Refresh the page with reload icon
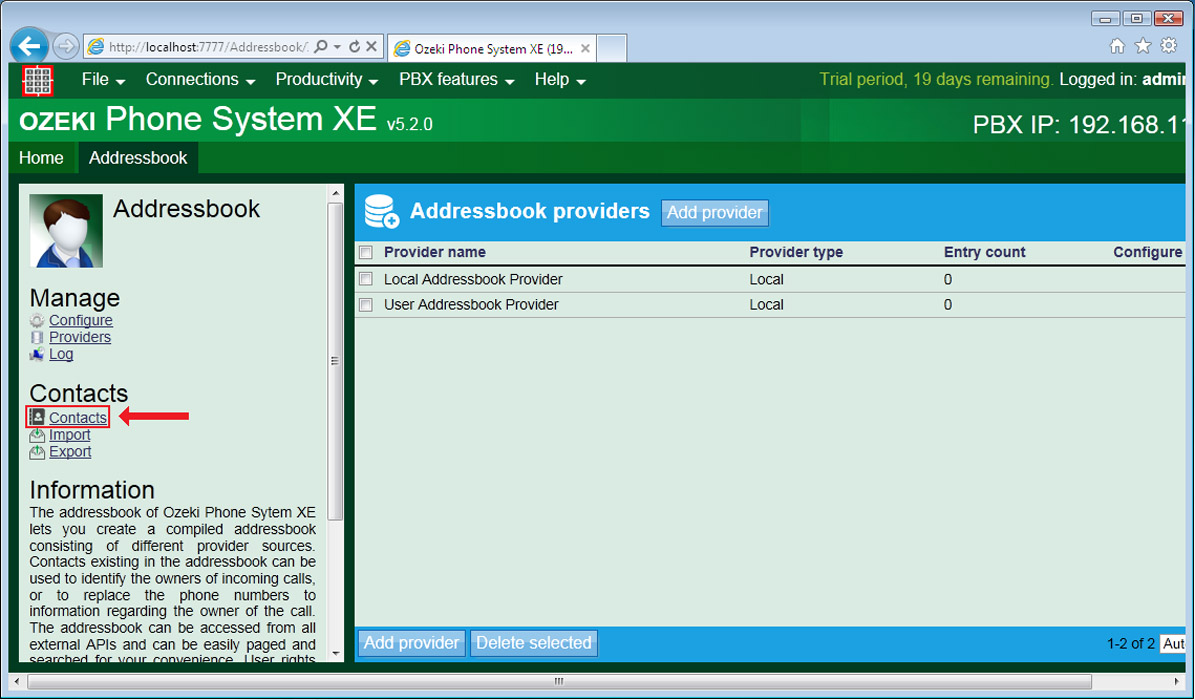 [x=354, y=47]
